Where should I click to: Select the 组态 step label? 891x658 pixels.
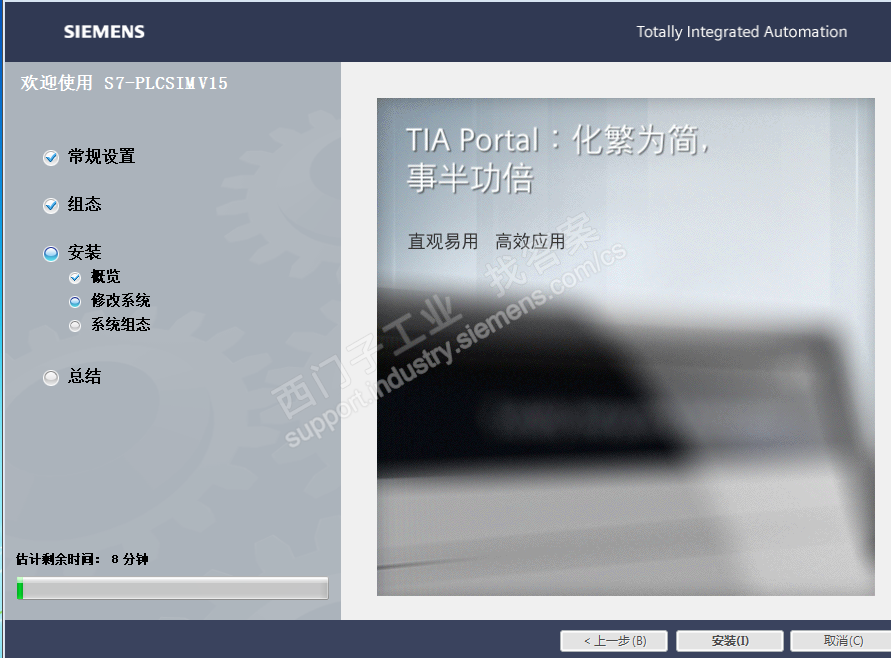pos(84,204)
